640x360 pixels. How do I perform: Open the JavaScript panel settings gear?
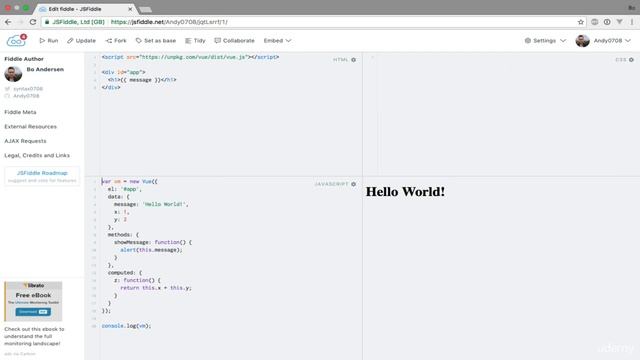353,184
